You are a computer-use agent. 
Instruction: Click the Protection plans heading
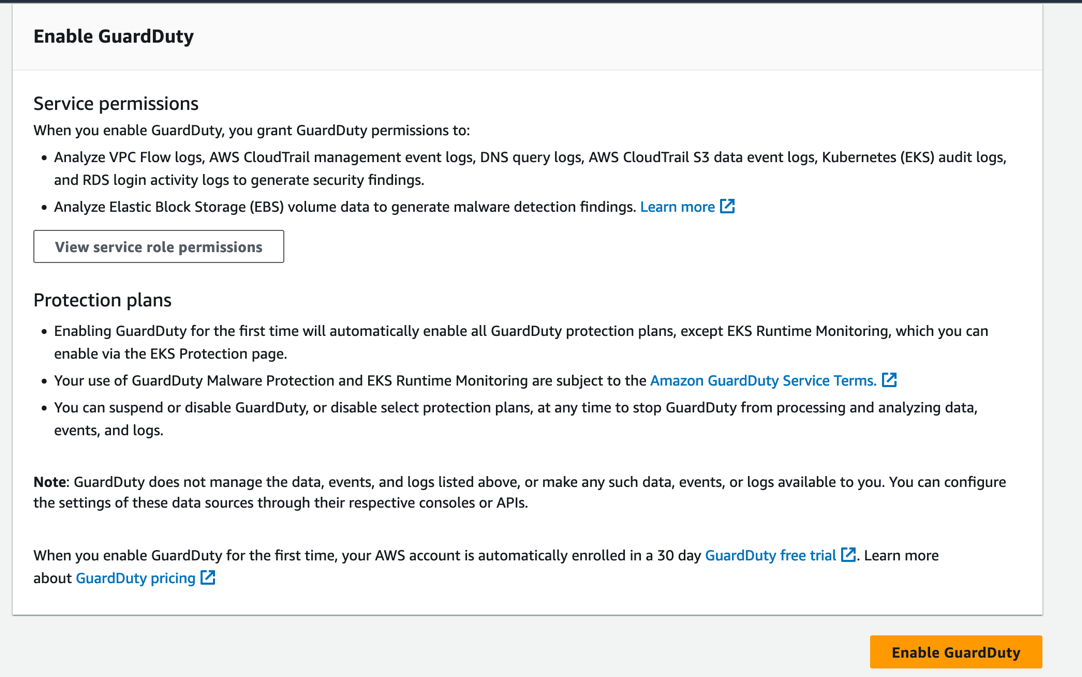102,300
